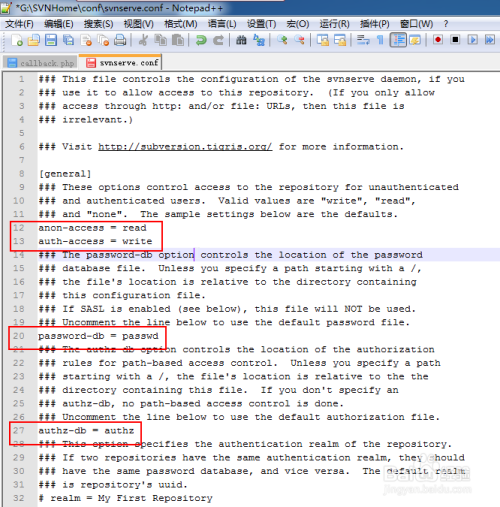Click the Cut scissors icon

pyautogui.click(x=143, y=40)
